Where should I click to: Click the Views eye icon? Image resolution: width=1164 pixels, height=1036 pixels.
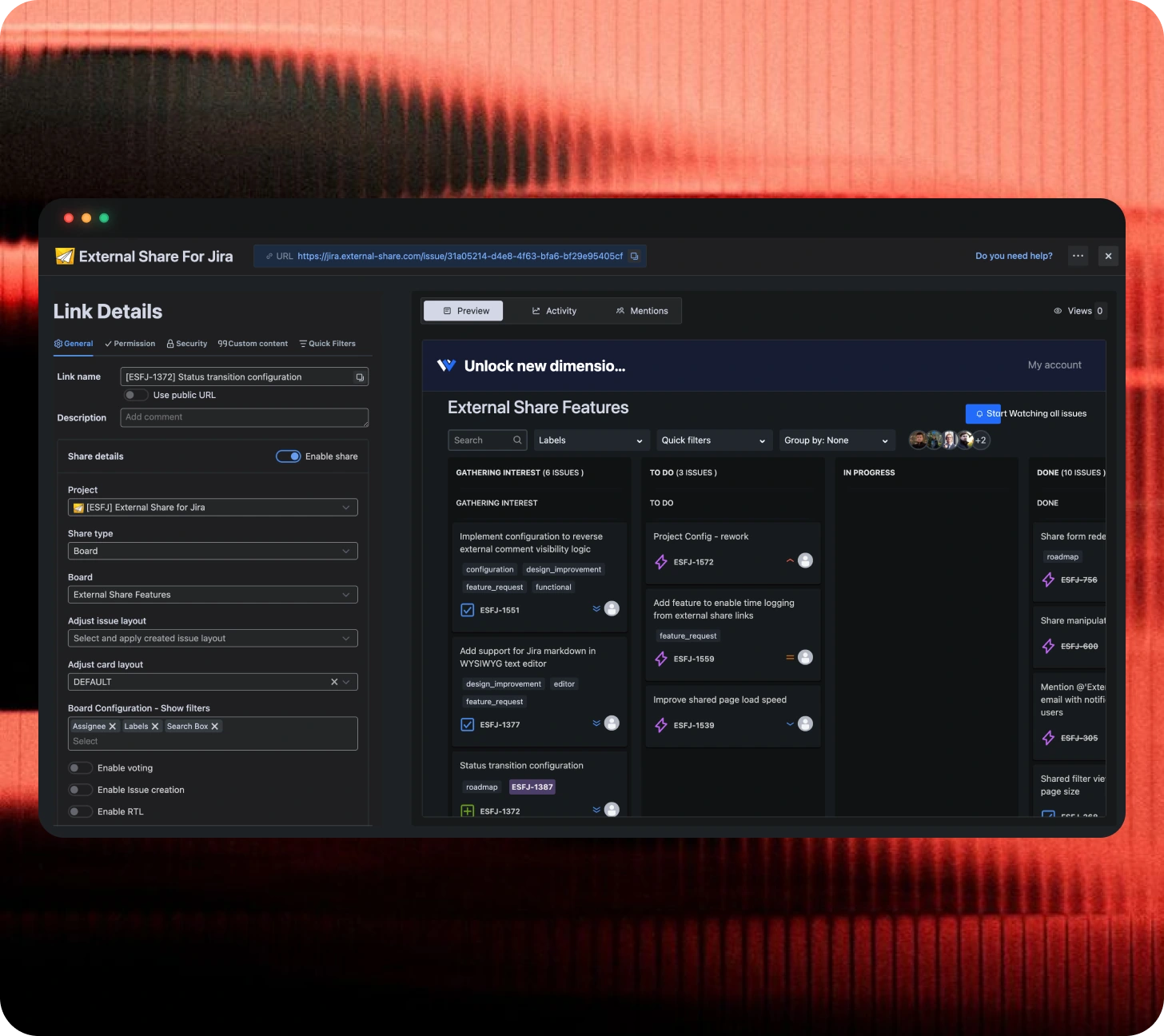click(x=1058, y=311)
